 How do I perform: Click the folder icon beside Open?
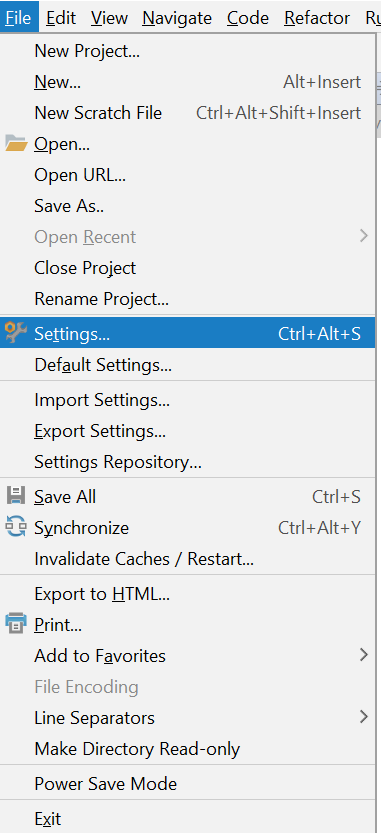(x=16, y=144)
